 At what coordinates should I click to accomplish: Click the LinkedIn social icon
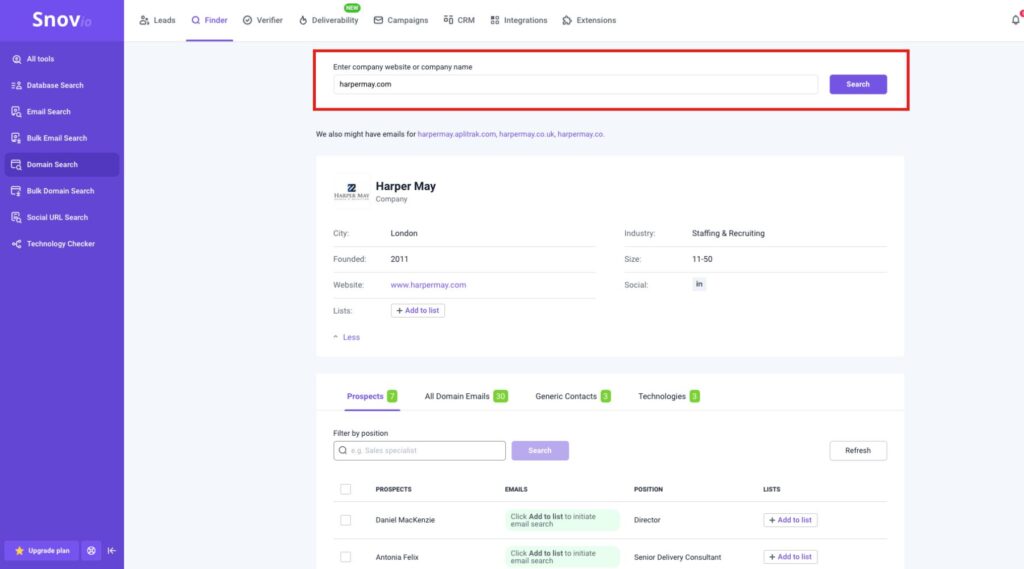point(699,284)
